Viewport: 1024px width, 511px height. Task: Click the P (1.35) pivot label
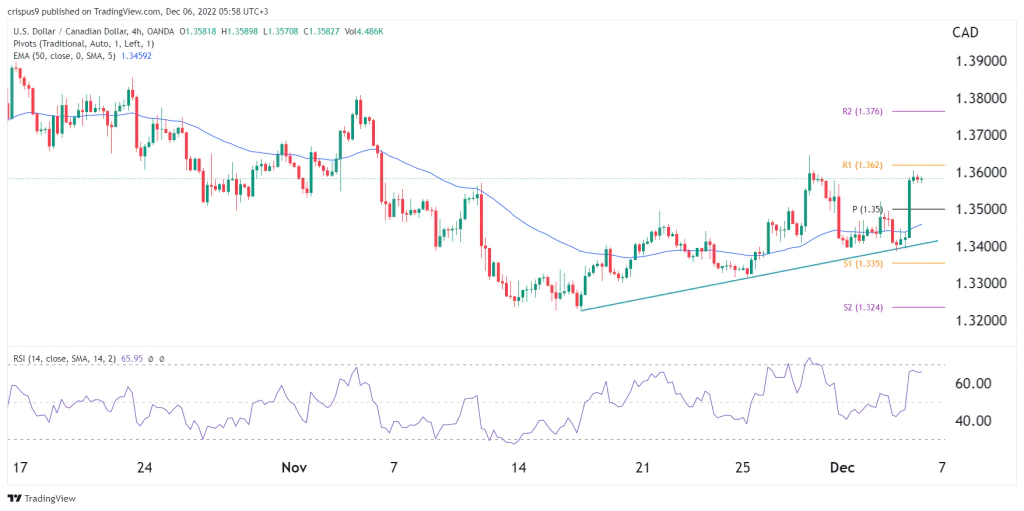[868, 209]
